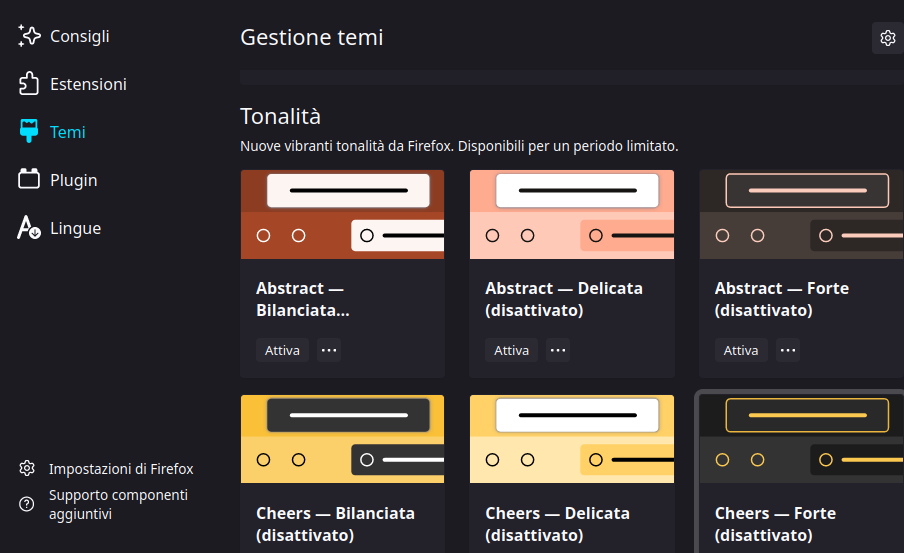The width and height of the screenshot is (904, 553).
Task: Click the Estensioni puzzle piece icon
Action: [29, 84]
